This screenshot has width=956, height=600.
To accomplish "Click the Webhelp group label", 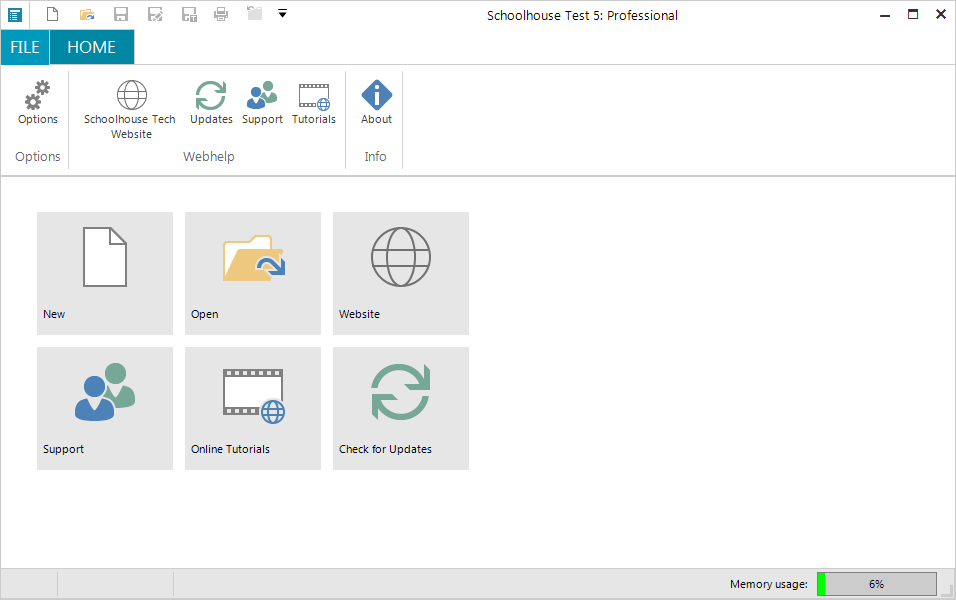I will point(209,157).
